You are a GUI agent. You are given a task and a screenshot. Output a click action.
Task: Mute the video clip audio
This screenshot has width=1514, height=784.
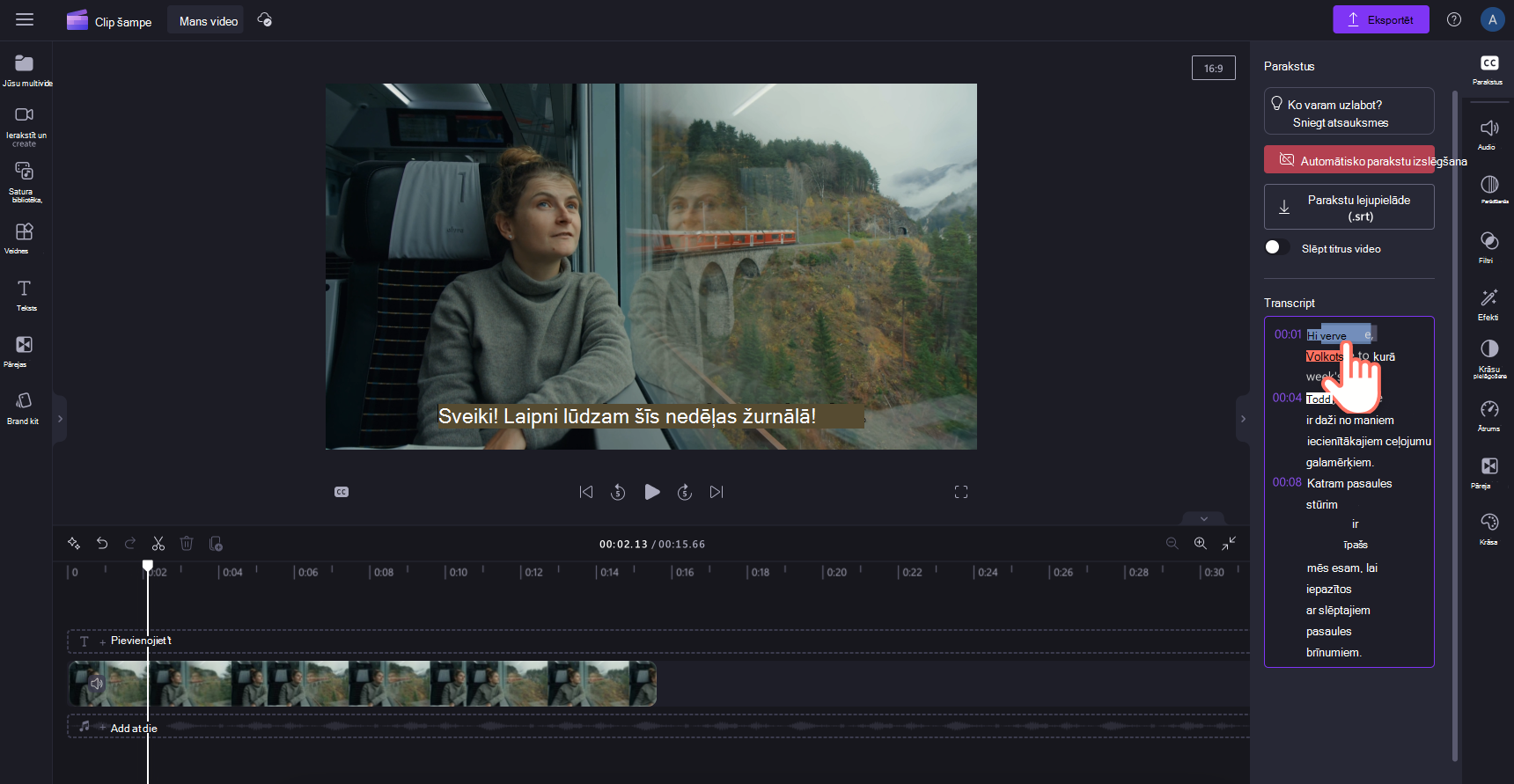tap(97, 684)
